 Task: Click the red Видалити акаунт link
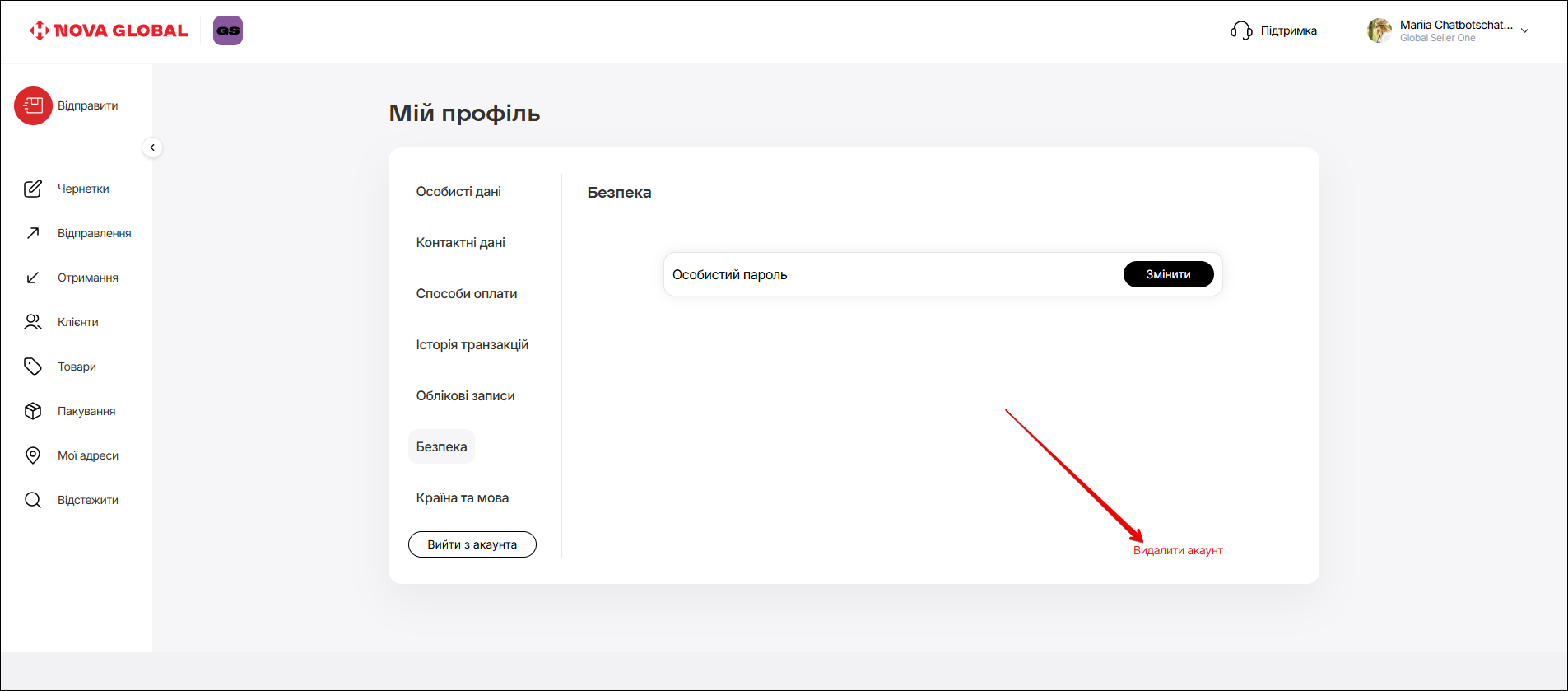[1177, 550]
